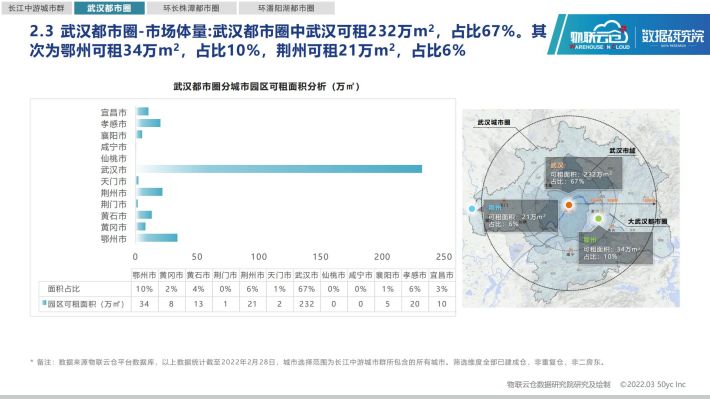The width and height of the screenshot is (710, 399).
Task: Click the 鄂州 info box showing 34万m²
Action: (615, 248)
